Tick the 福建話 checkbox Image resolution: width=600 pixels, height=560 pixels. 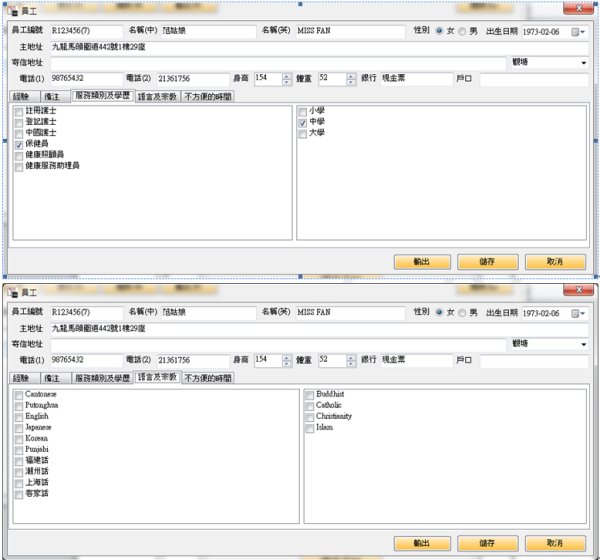[x=19, y=462]
